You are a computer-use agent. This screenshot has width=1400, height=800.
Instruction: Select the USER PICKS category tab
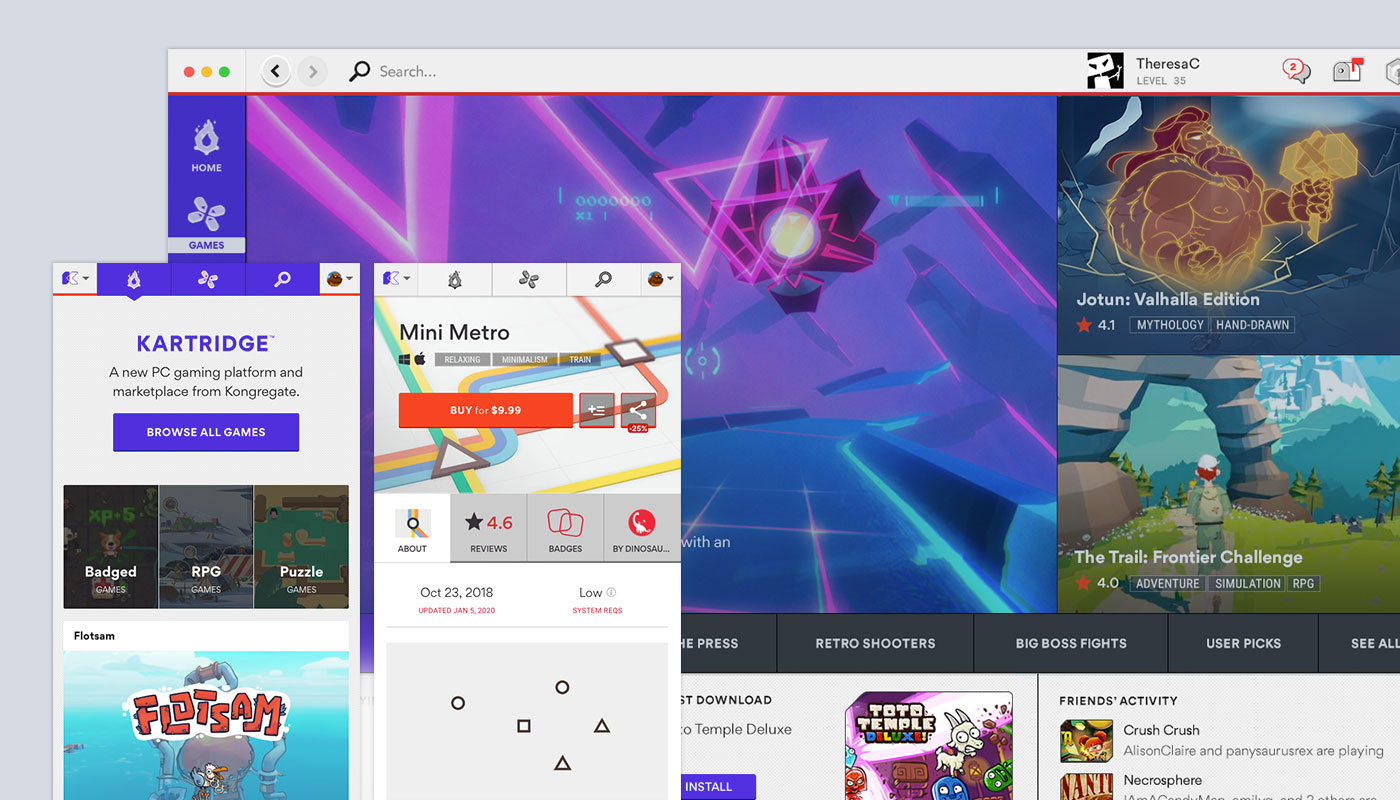[1243, 643]
